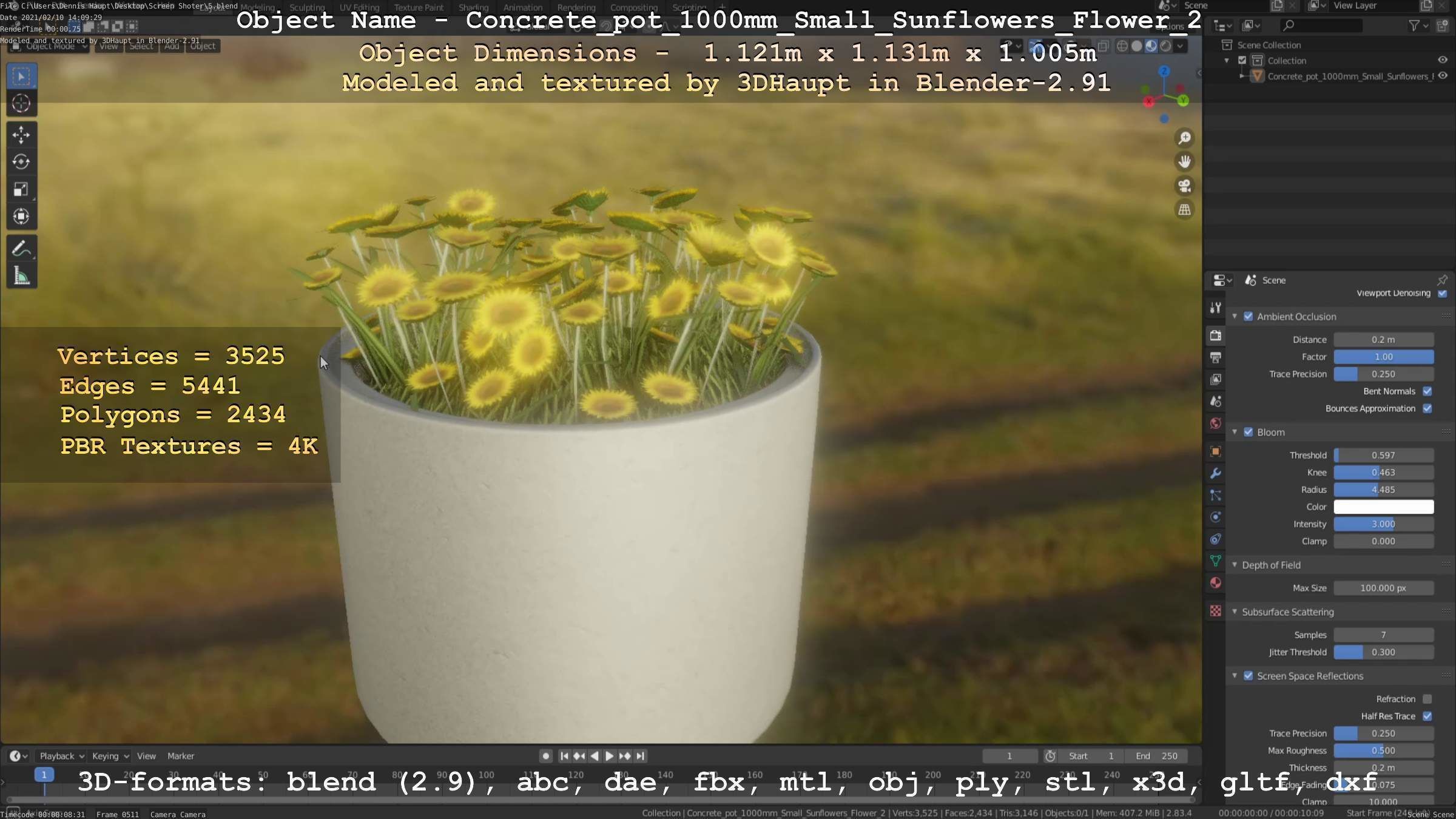
Task: Open the World properties tab
Action: [1215, 423]
